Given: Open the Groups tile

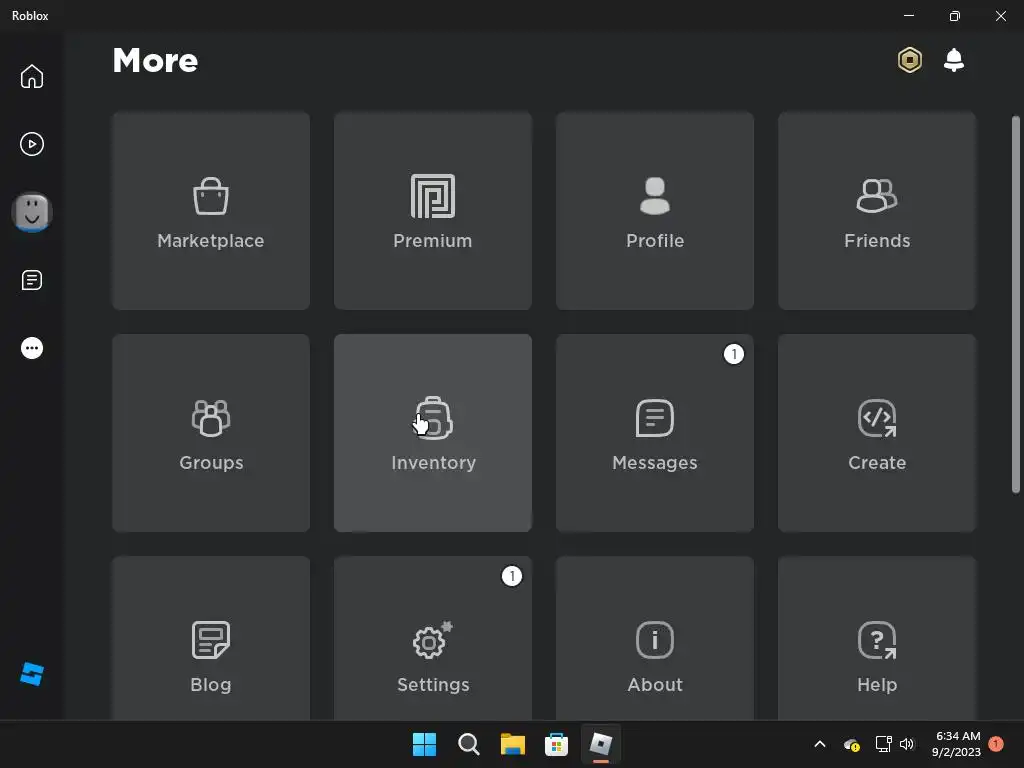Looking at the screenshot, I should point(211,433).
